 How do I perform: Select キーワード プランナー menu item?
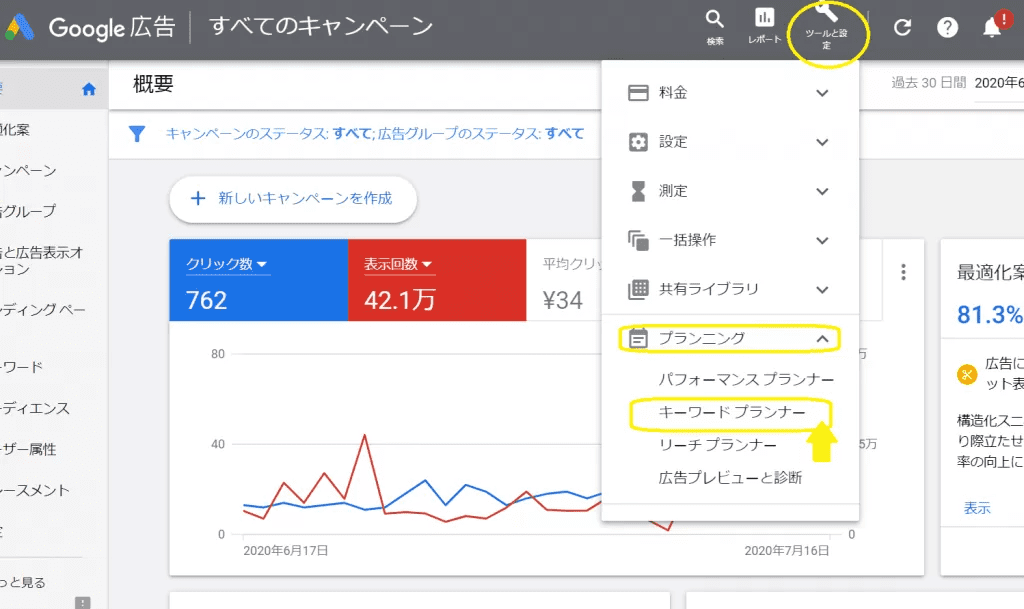tap(731, 412)
